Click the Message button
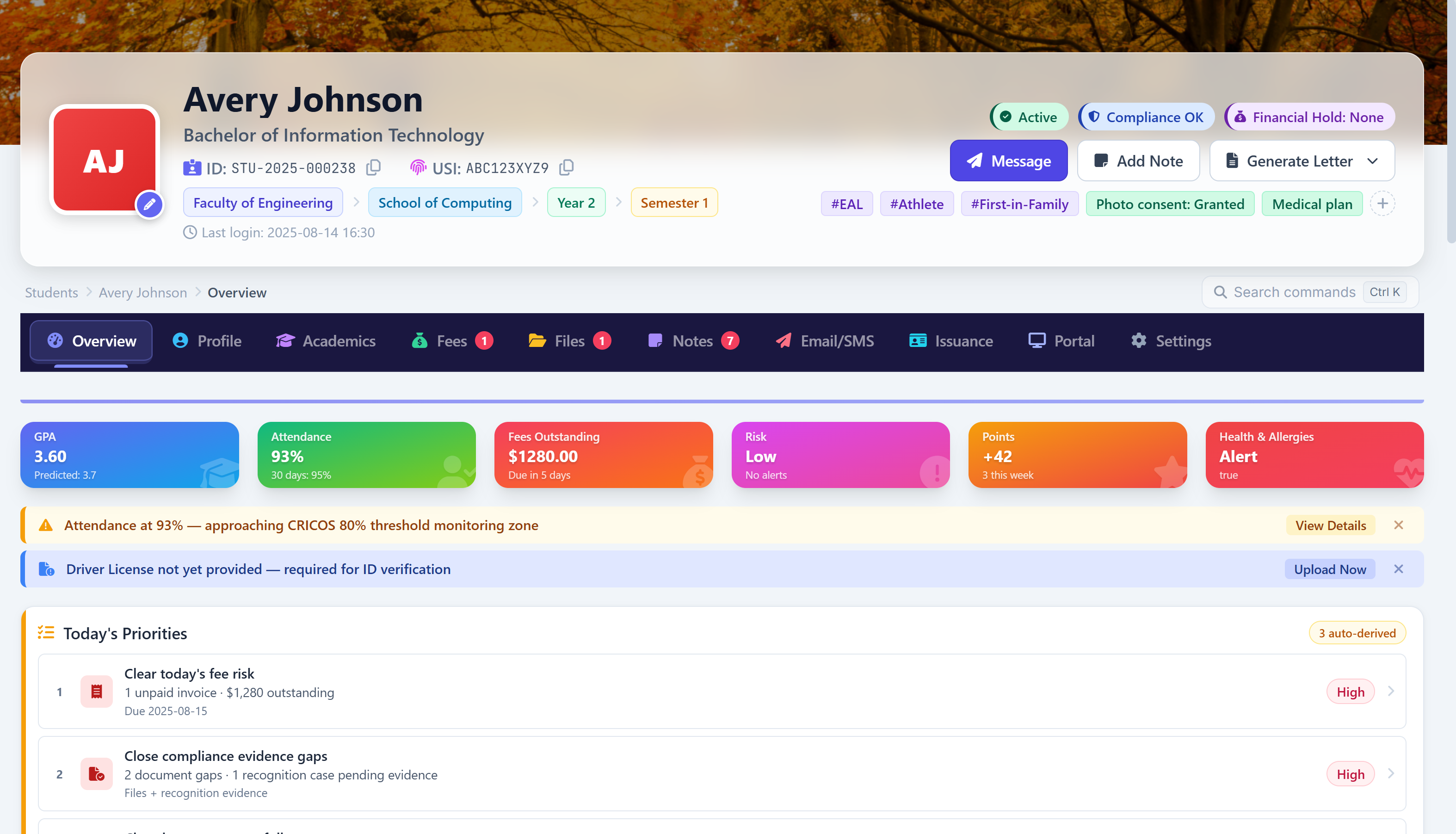 (x=1008, y=161)
